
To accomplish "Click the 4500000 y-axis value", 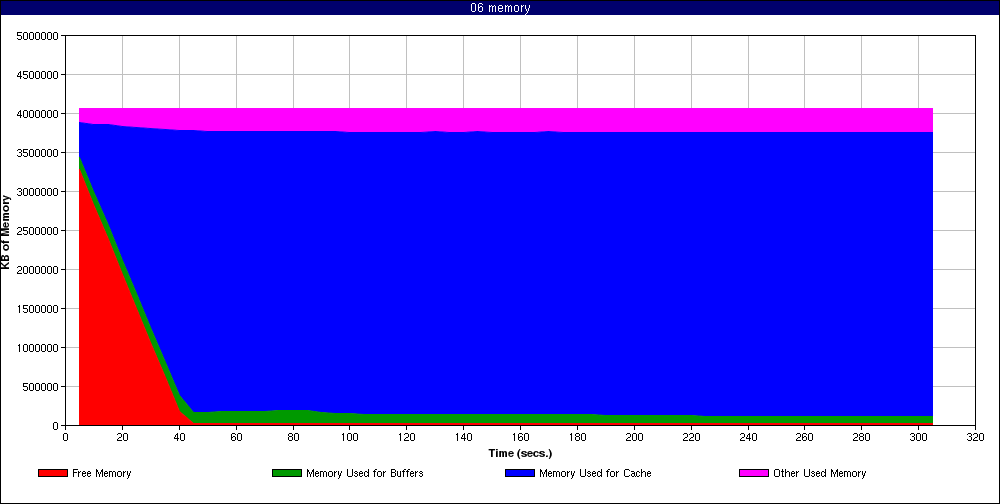I will coord(40,75).
